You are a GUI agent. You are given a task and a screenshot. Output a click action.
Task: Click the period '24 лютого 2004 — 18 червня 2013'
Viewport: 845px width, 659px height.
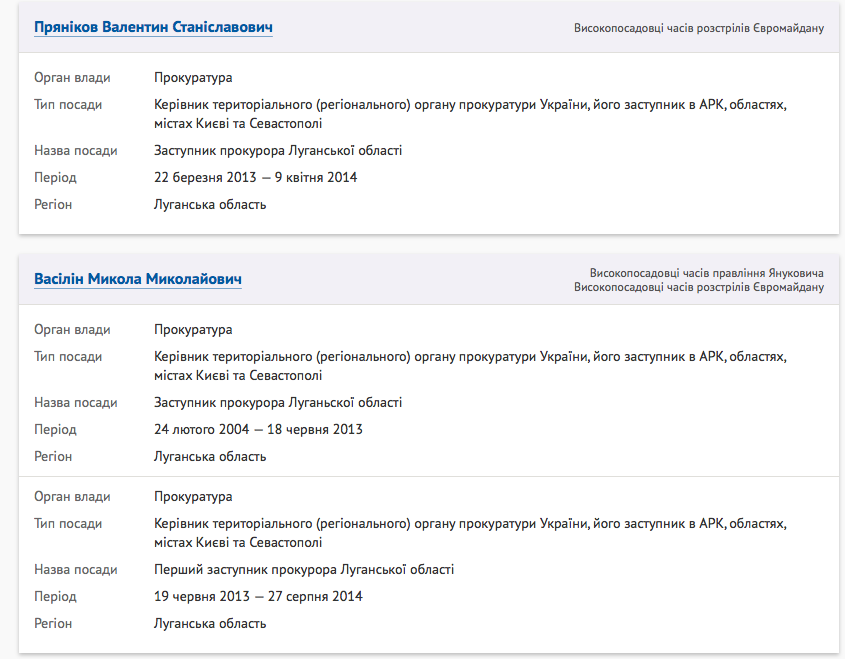(258, 430)
